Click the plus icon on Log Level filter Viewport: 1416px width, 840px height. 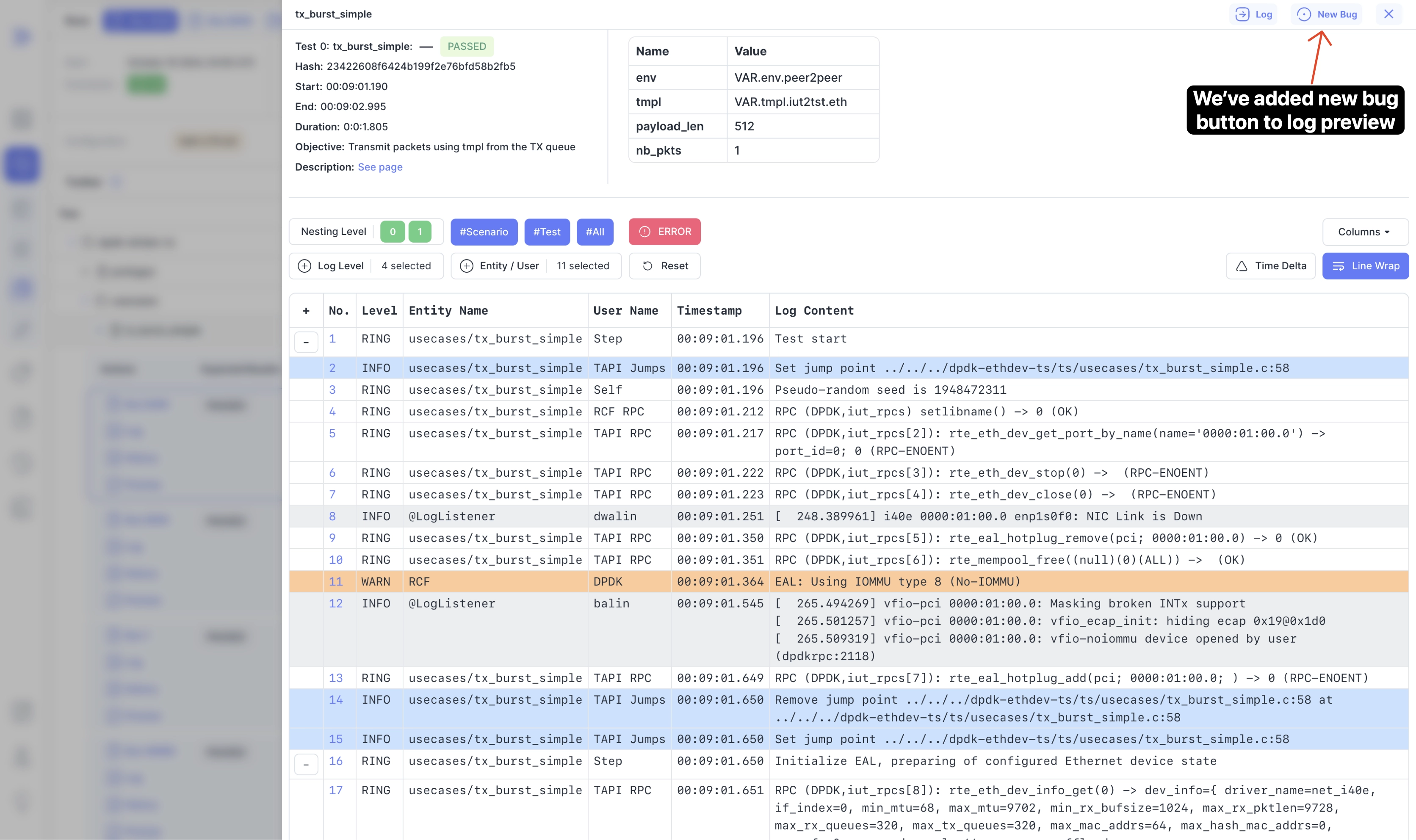click(304, 266)
